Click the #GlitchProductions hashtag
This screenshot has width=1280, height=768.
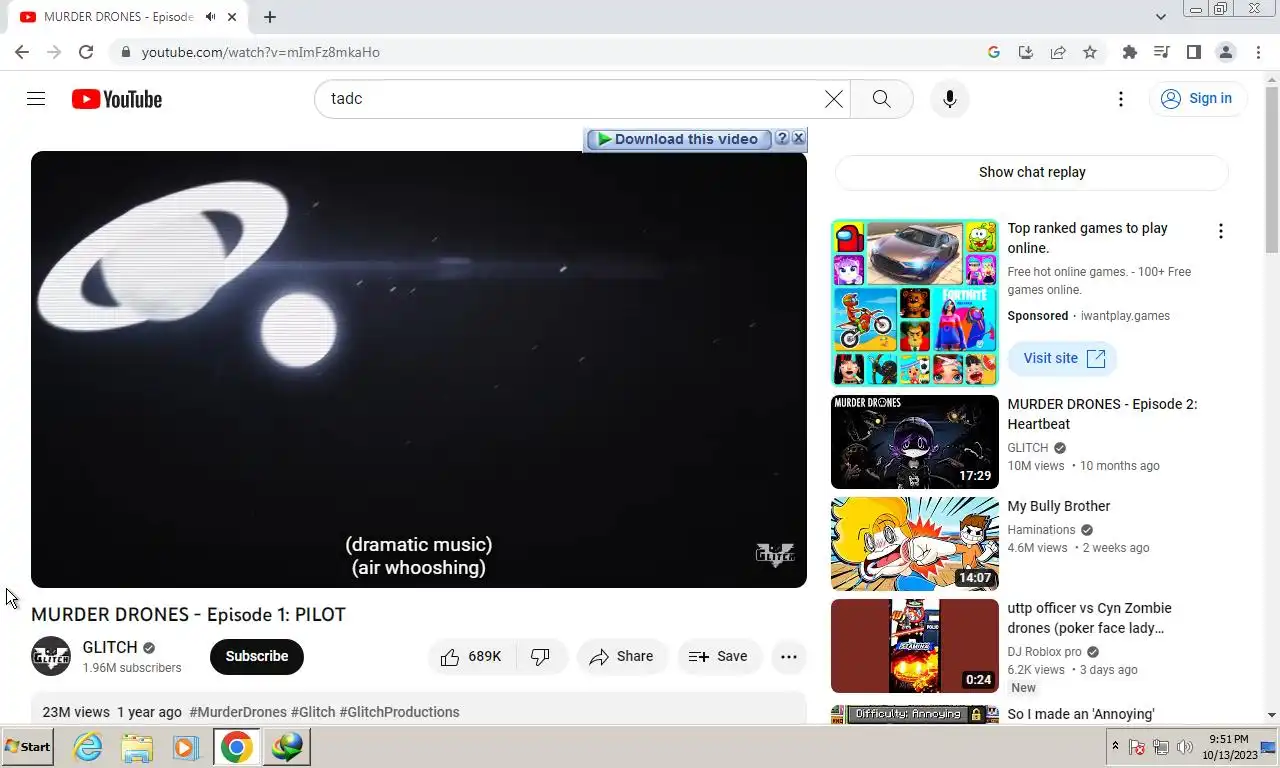click(x=400, y=712)
